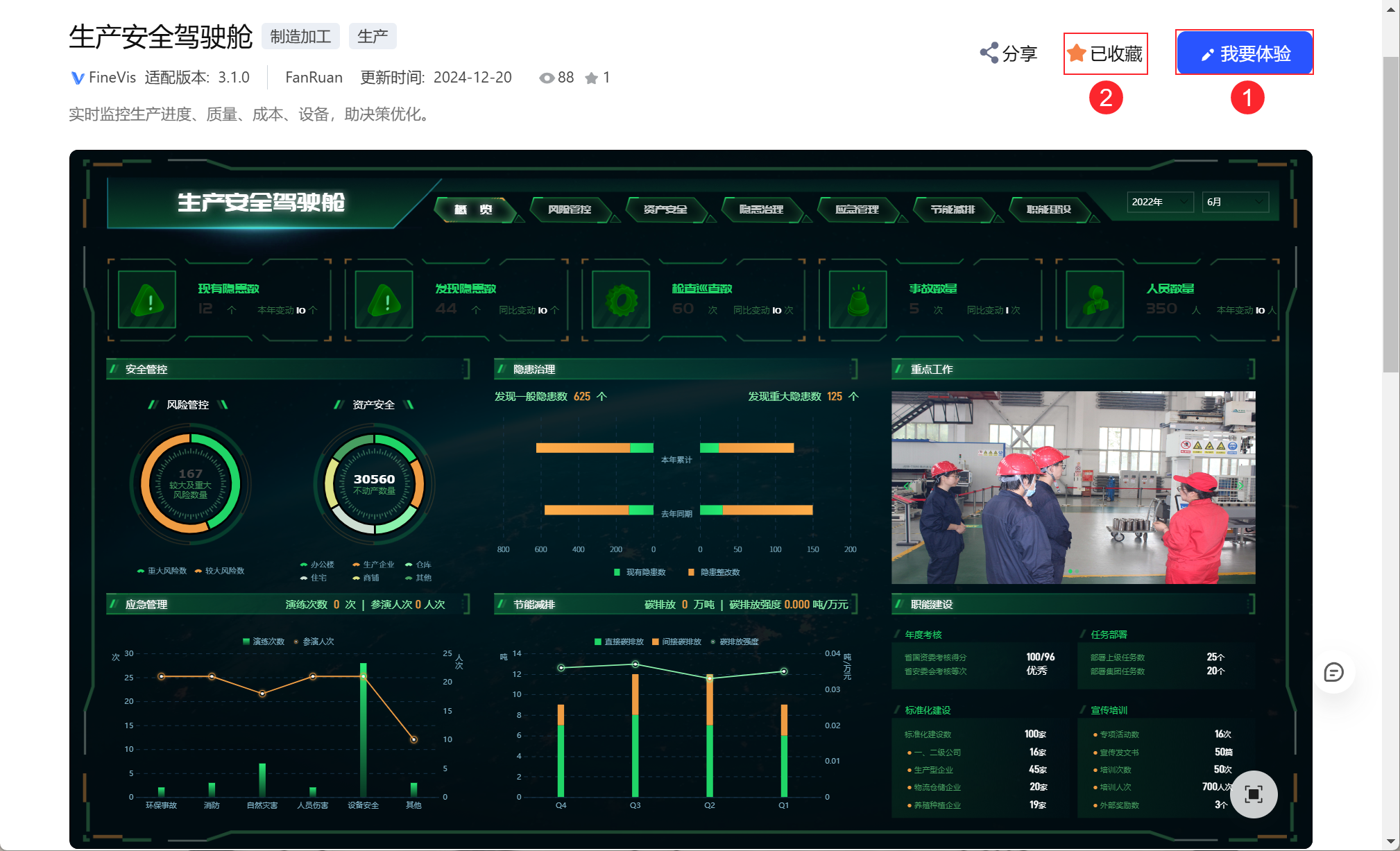Switch to the 风险管控 tab
1400x851 pixels.
tap(569, 209)
